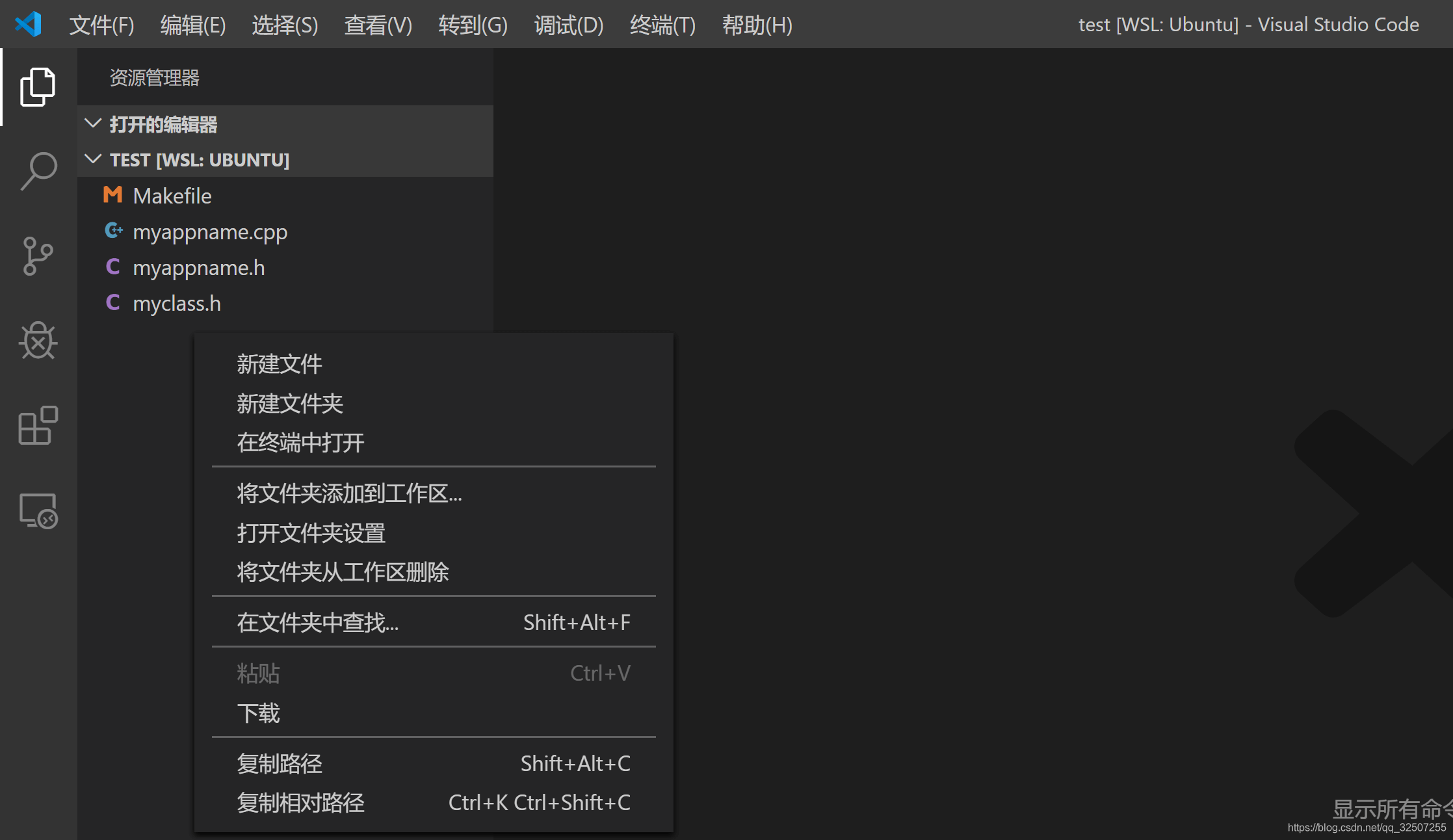Image resolution: width=1453 pixels, height=840 pixels.
Task: Click the 资源管理器 panel title
Action: click(154, 78)
